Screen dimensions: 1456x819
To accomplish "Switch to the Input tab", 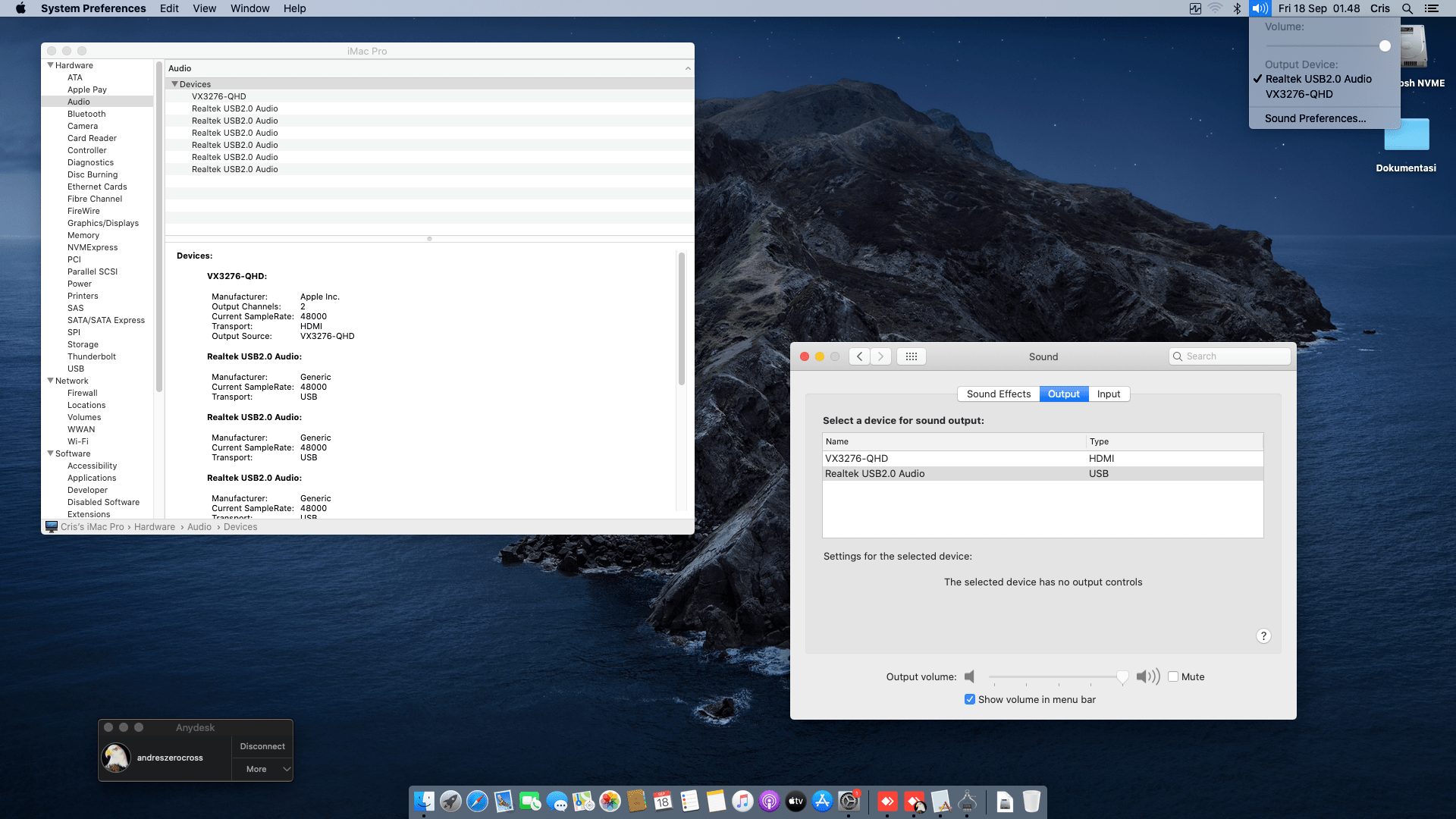I will (1109, 394).
